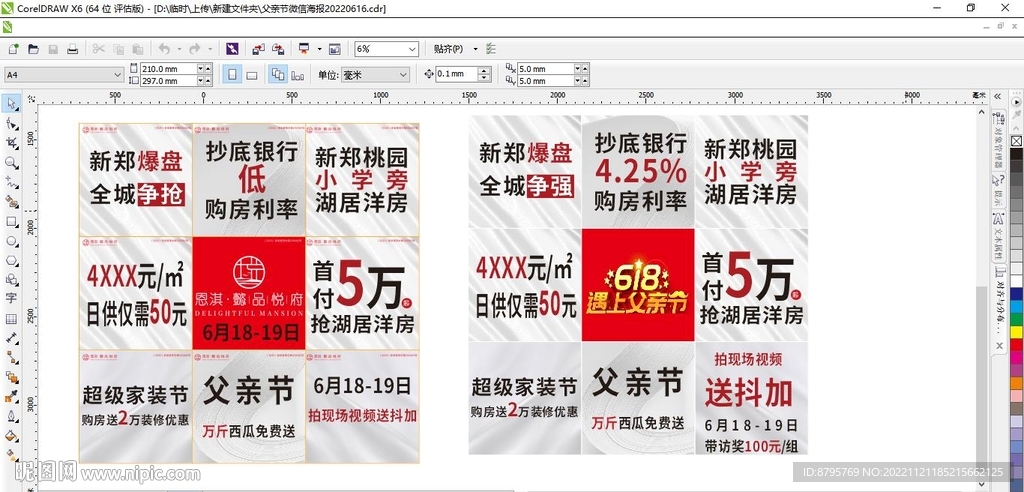Click the duplicate distance X 5.0 mm field
This screenshot has width=1024, height=492.
tap(545, 69)
